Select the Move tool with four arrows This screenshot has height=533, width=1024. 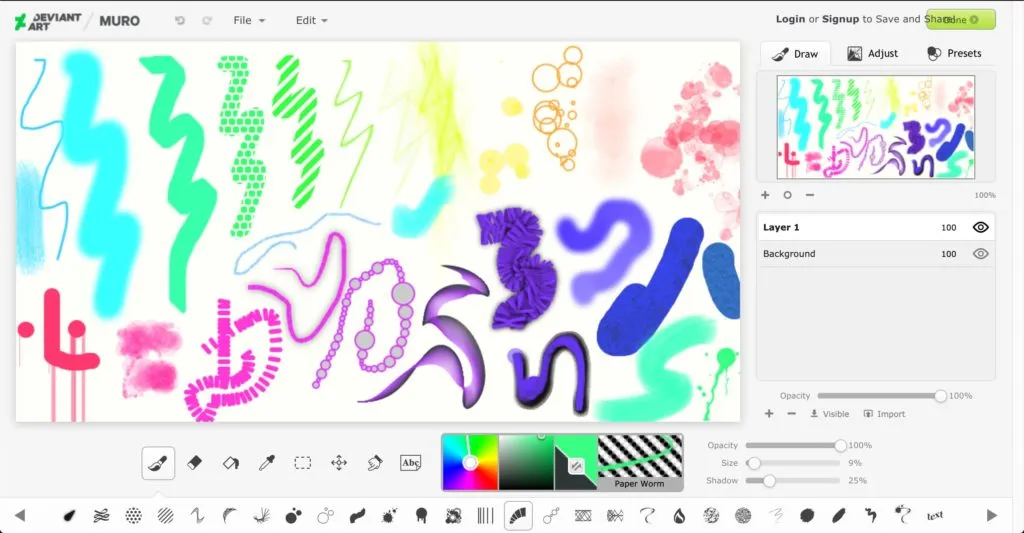(339, 462)
